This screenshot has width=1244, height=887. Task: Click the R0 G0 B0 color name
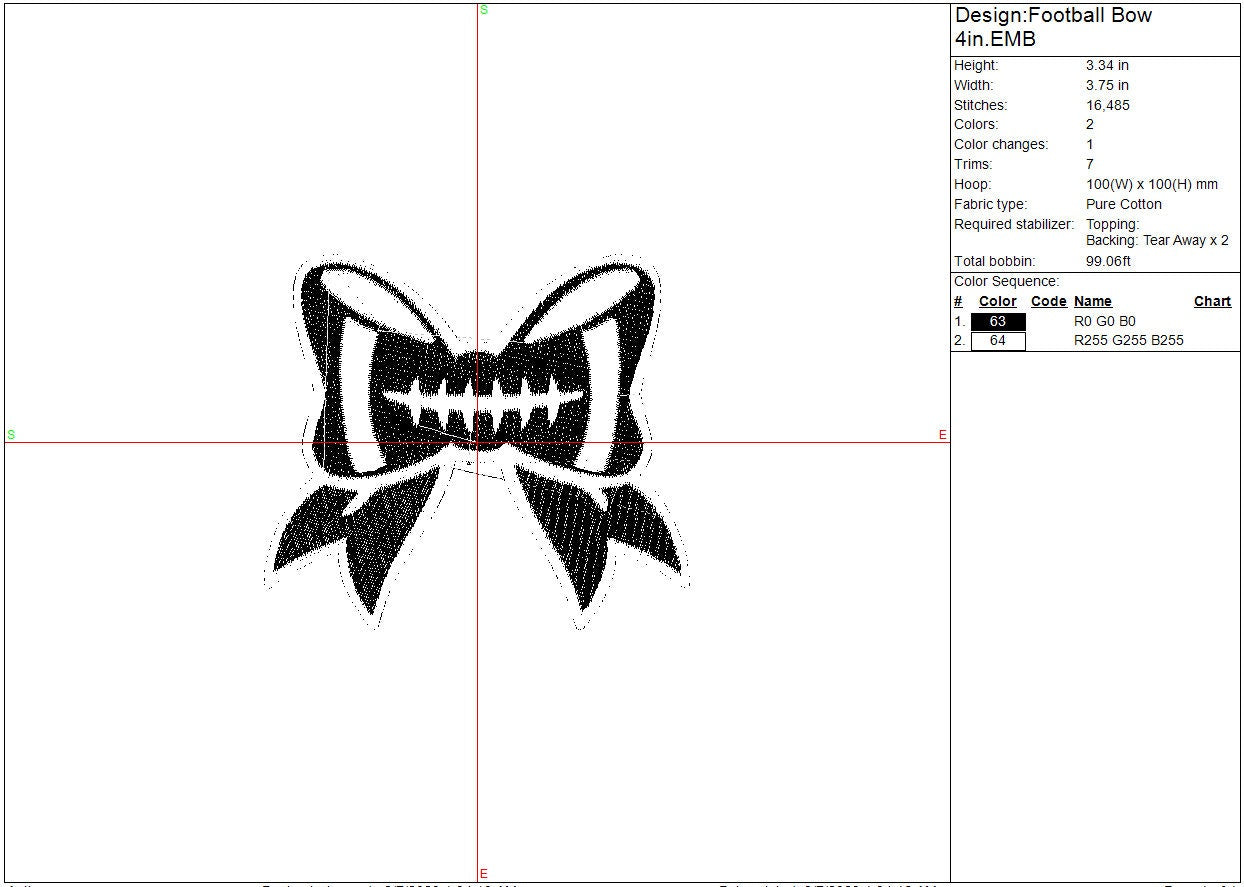coord(1104,321)
